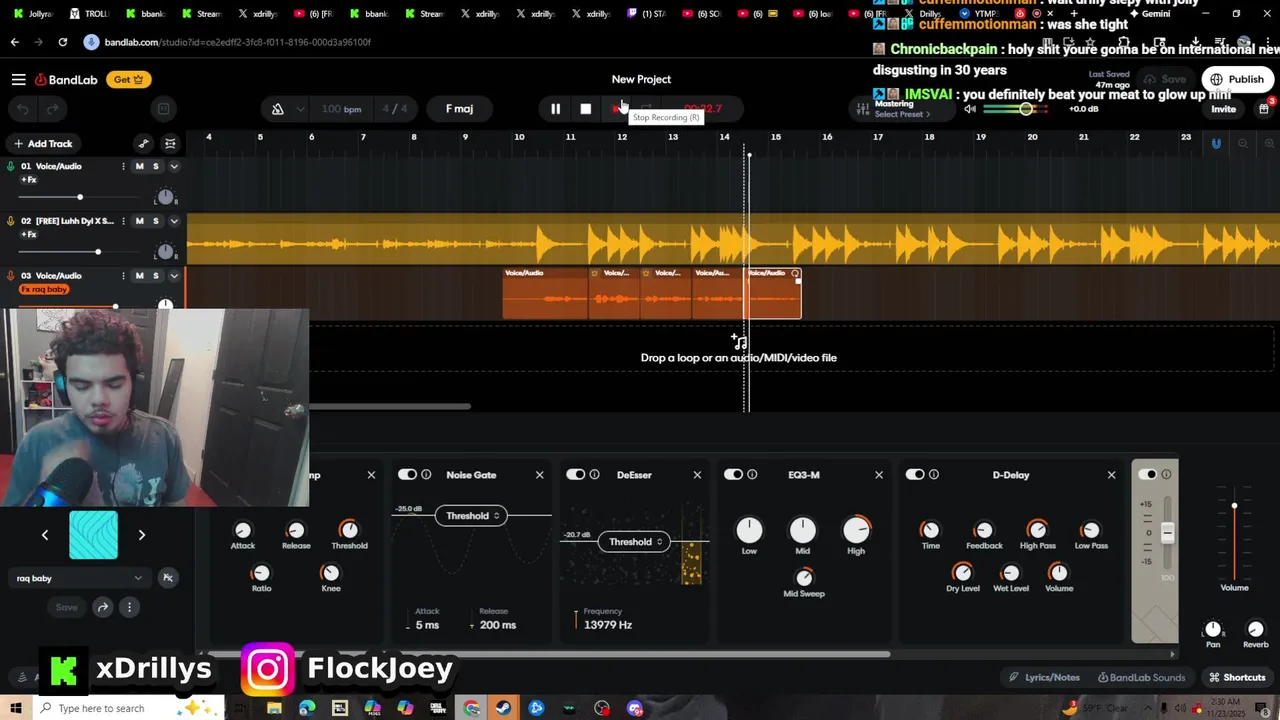
Task: Solo track 02 [FREE] Luhh Dyl
Action: coord(155,221)
